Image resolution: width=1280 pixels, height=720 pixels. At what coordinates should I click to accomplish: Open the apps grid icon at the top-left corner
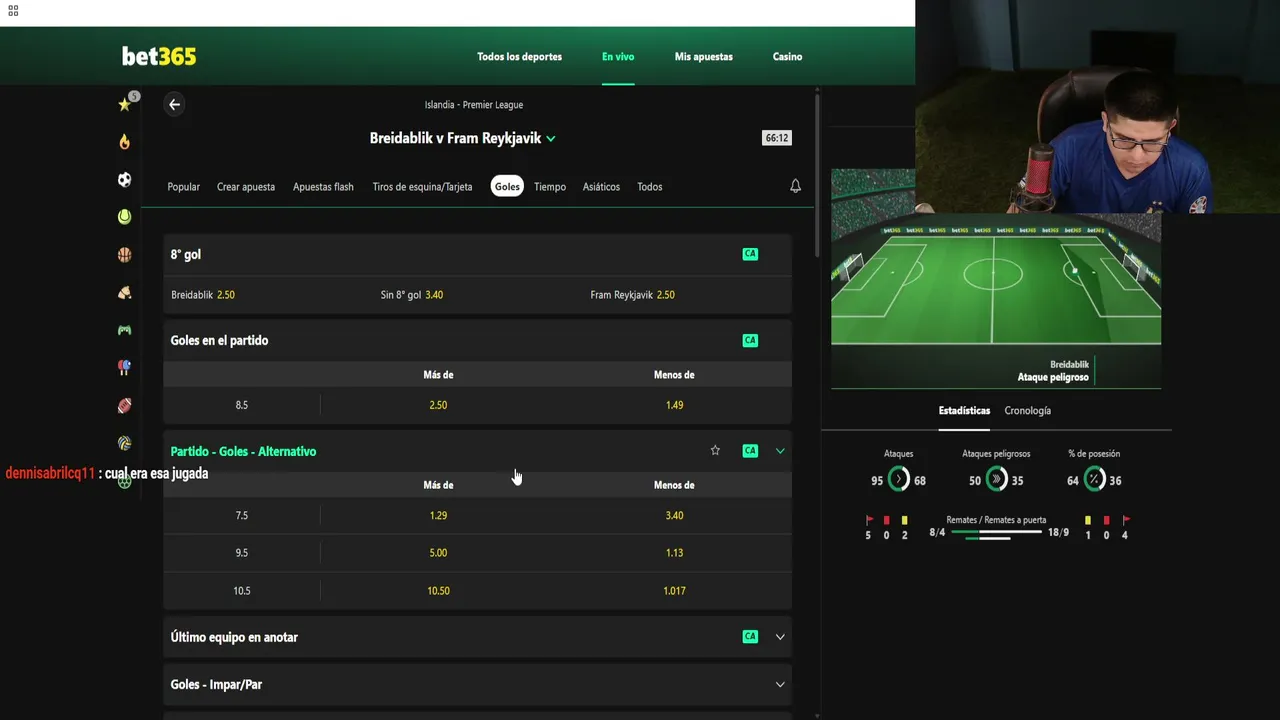click(x=13, y=11)
